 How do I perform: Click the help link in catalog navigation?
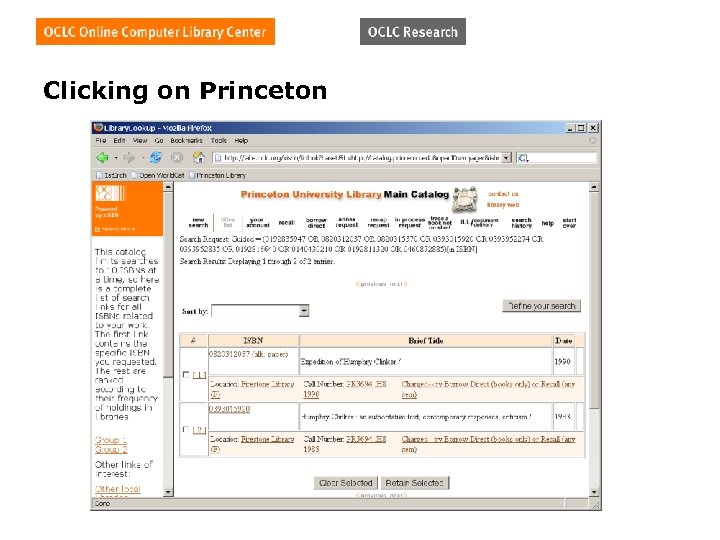point(547,223)
